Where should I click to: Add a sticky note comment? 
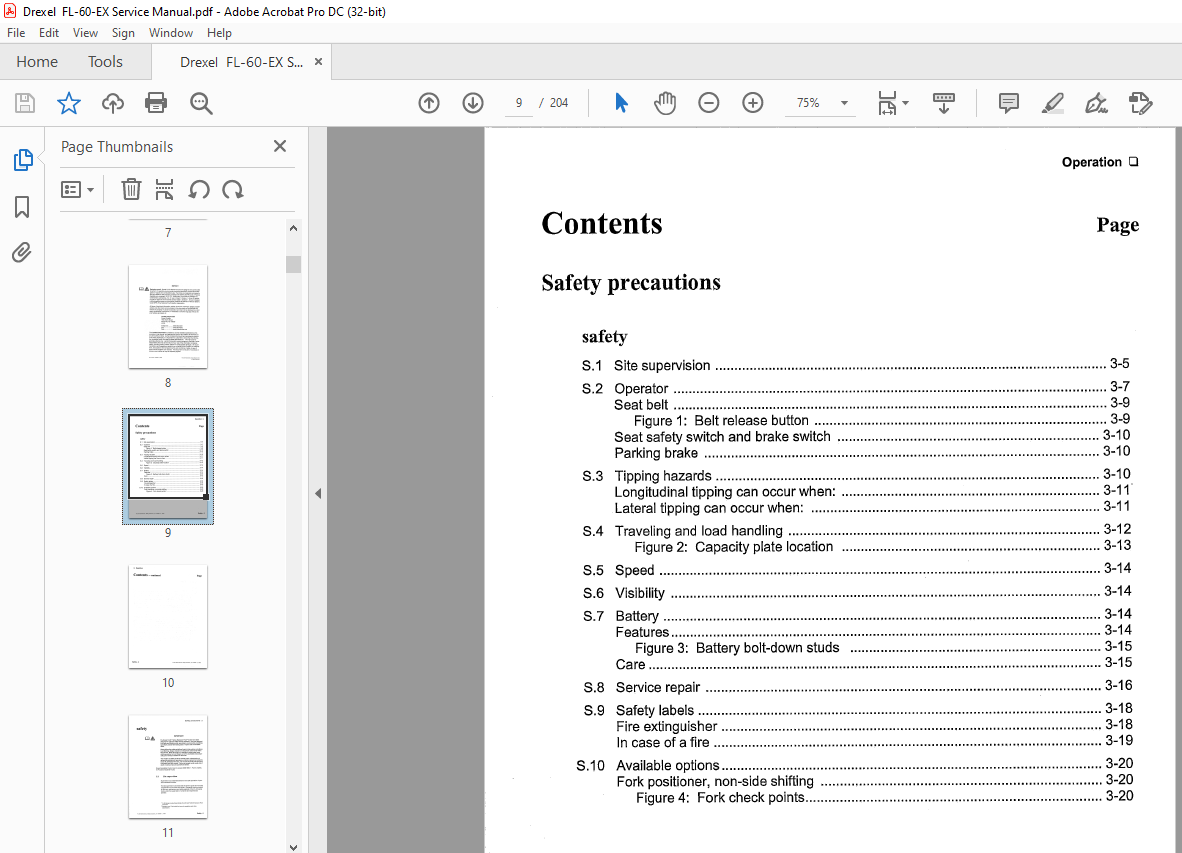1009,103
